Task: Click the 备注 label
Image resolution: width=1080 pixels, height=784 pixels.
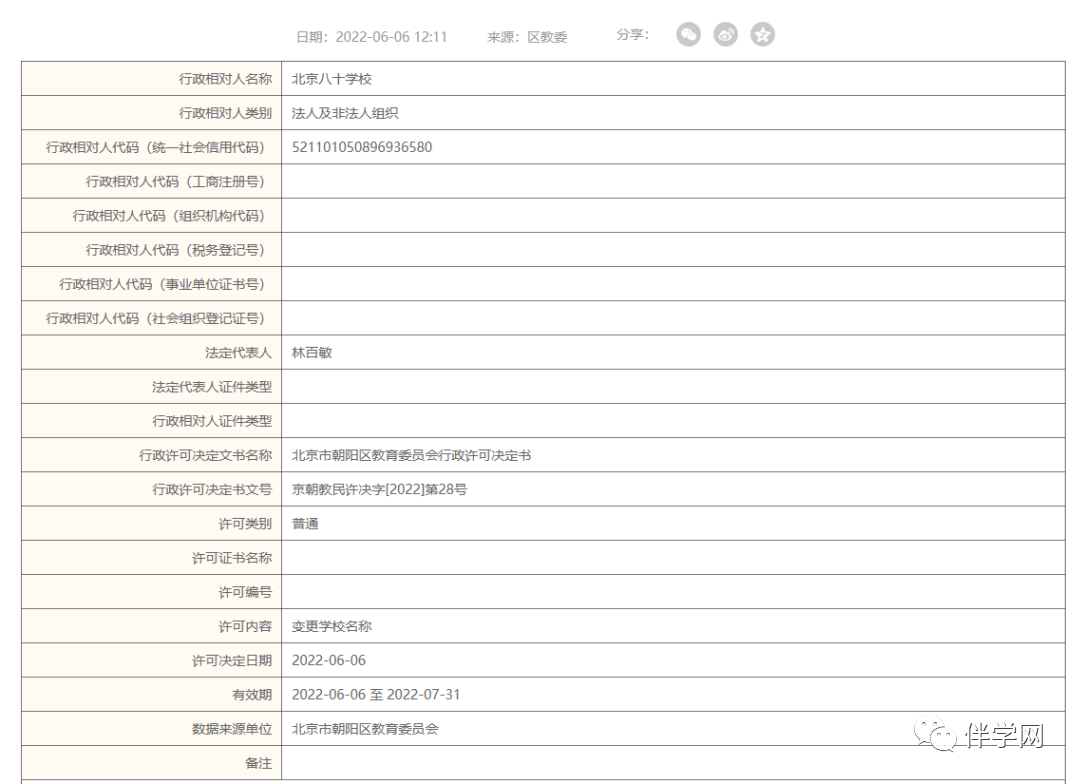Action: pyautogui.click(x=258, y=763)
